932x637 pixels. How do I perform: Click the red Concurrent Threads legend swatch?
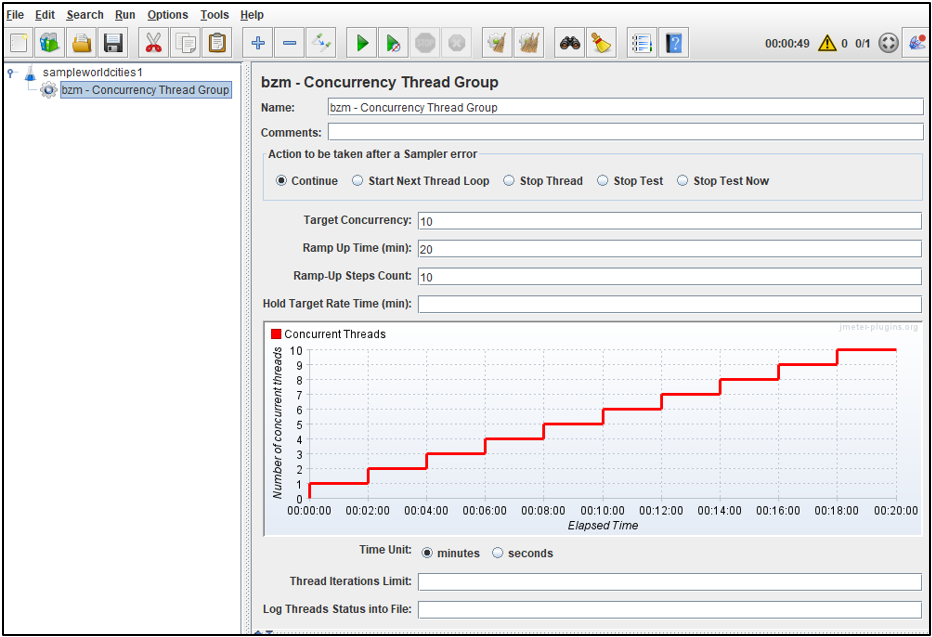276,334
